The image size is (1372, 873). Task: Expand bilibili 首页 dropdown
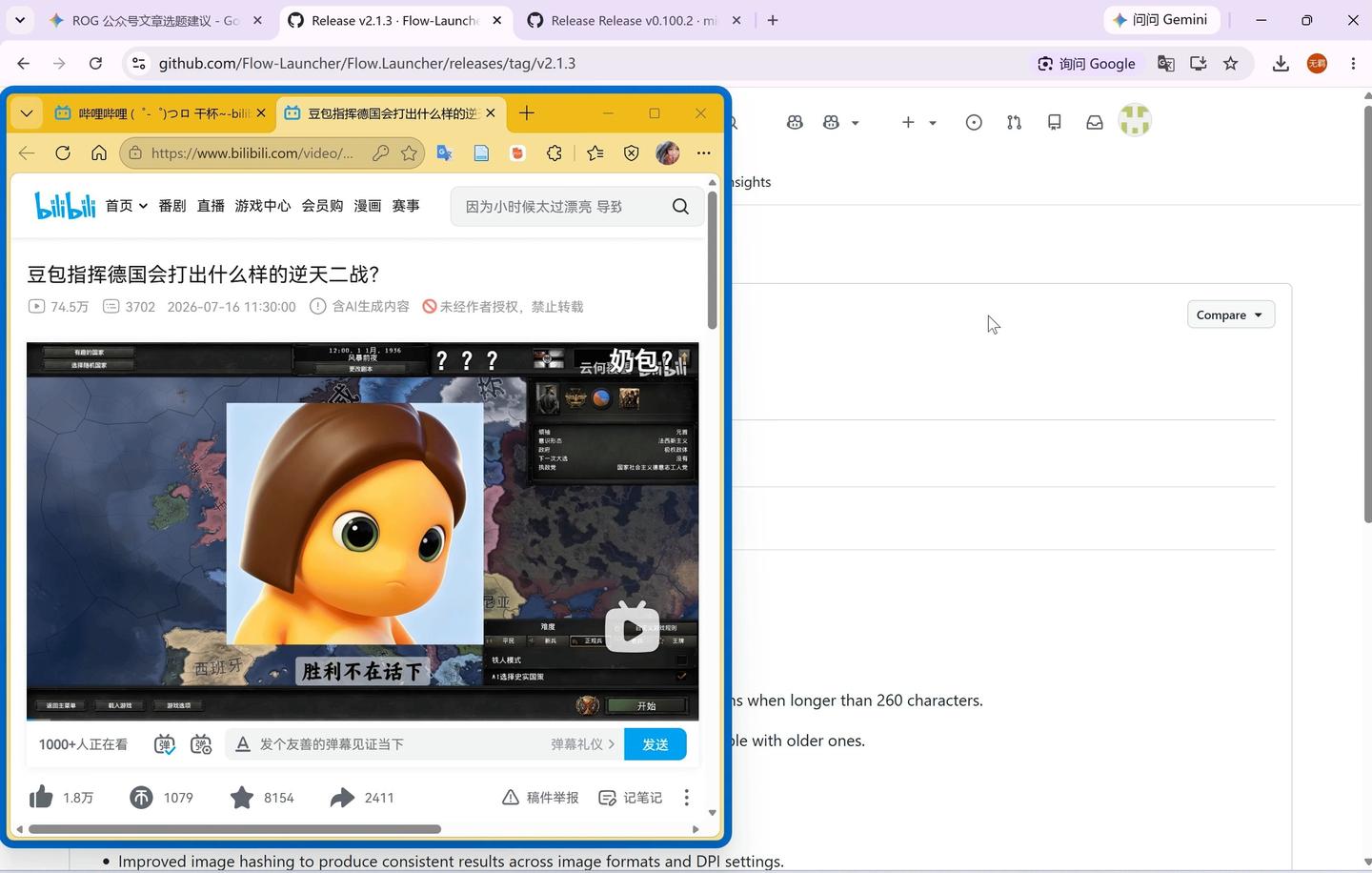click(127, 205)
